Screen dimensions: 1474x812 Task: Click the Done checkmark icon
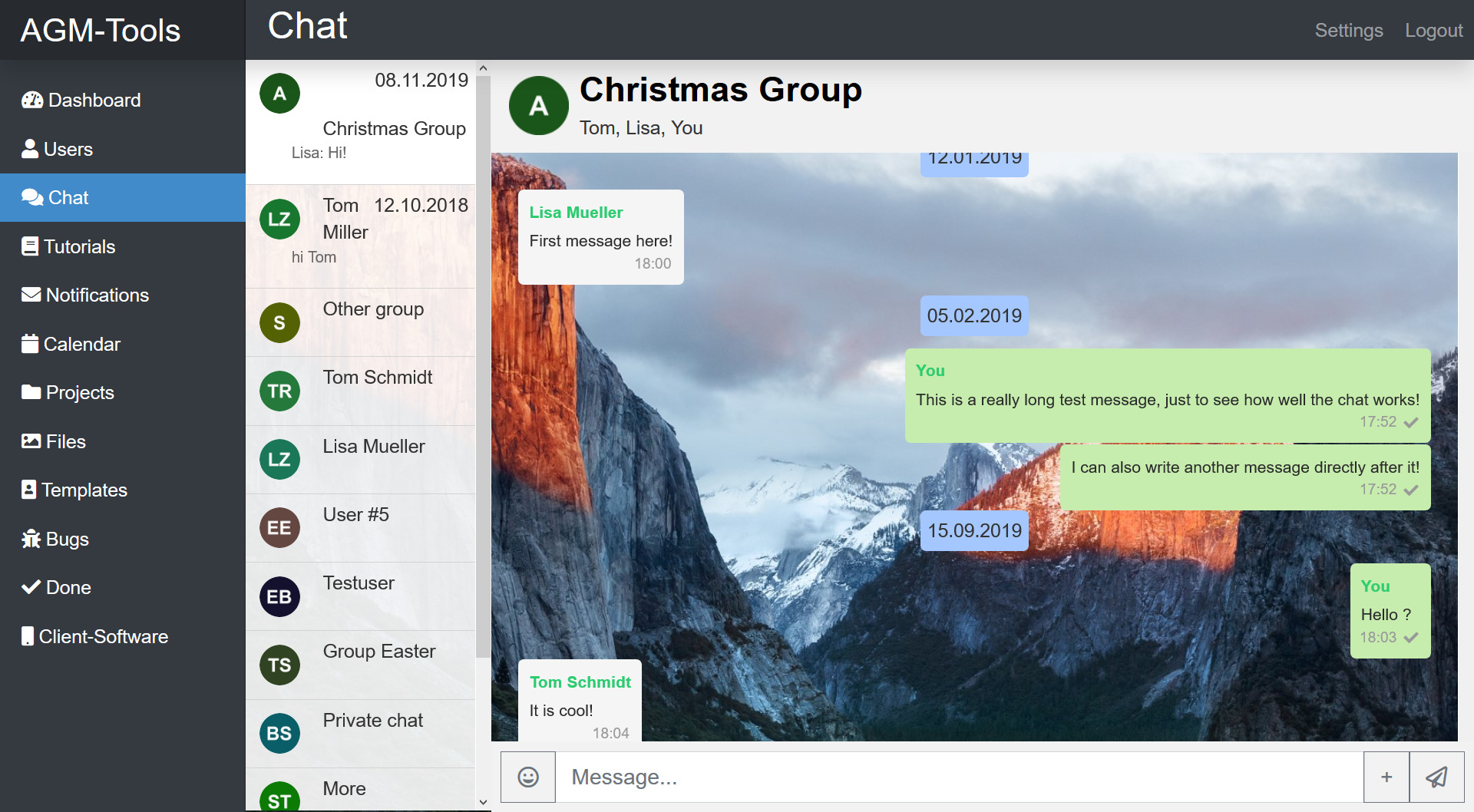[31, 587]
